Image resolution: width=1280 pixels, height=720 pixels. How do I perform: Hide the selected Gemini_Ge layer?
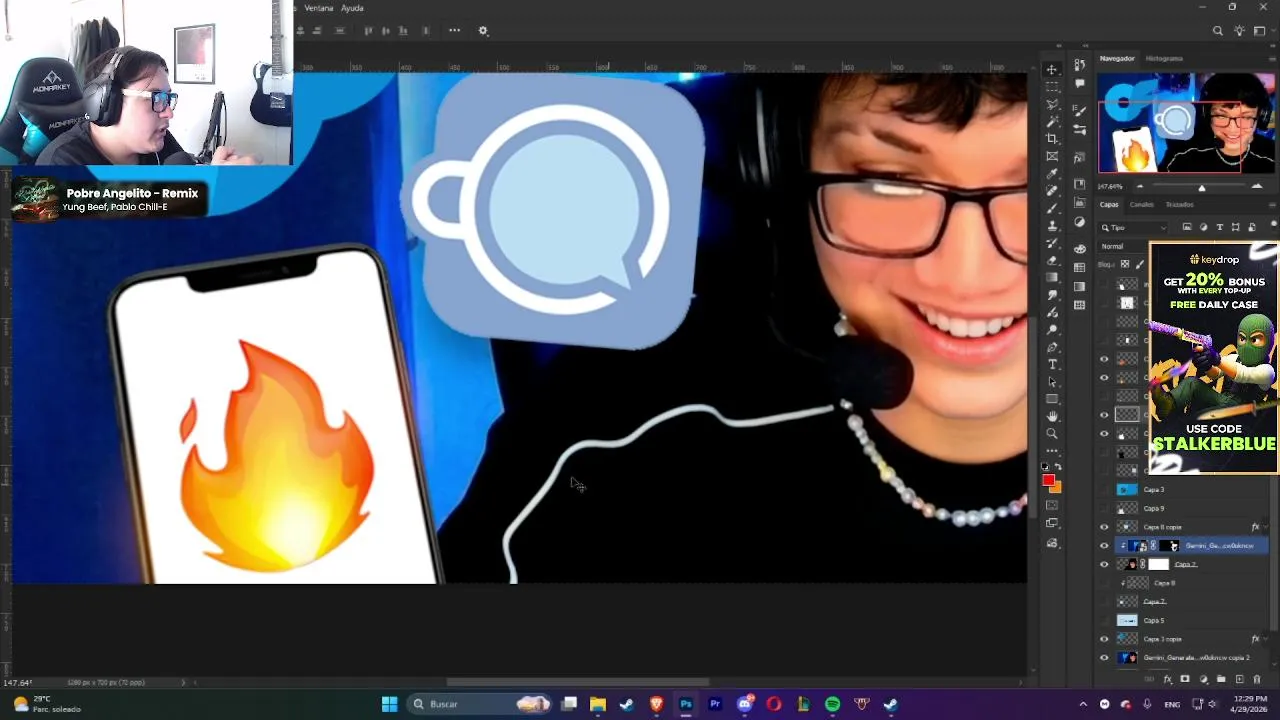(1104, 546)
